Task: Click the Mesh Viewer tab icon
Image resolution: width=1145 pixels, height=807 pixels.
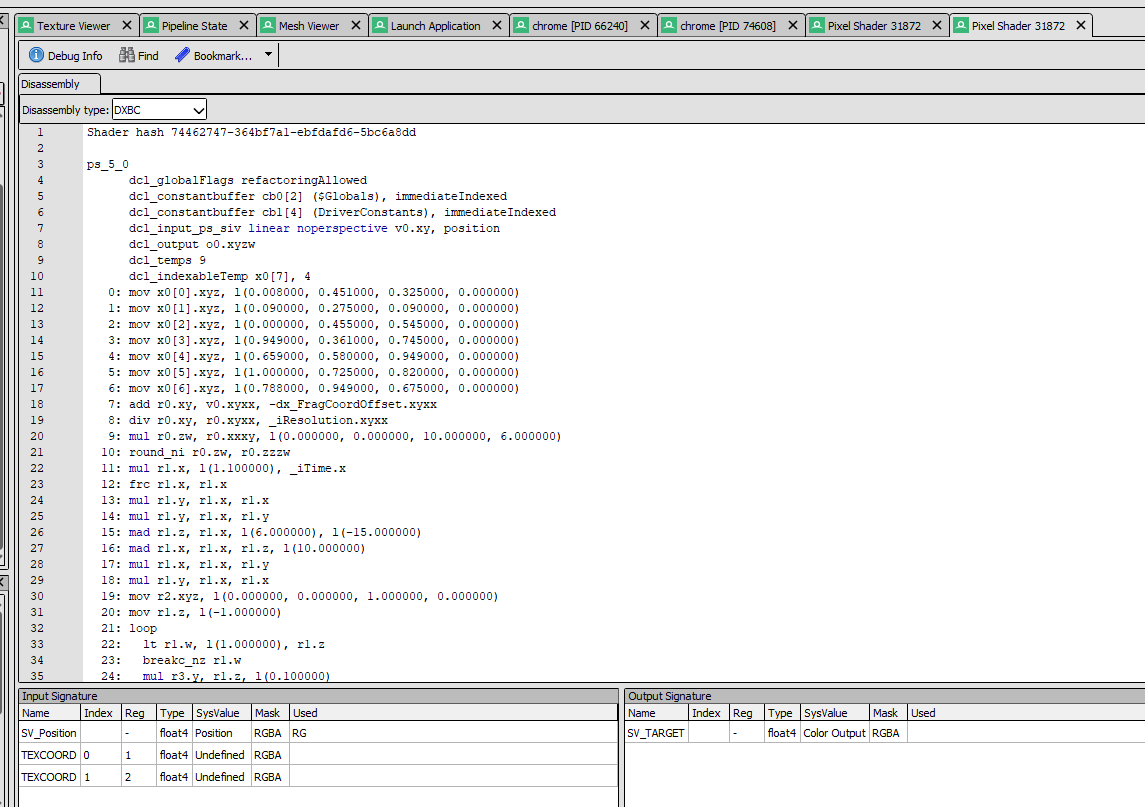Action: (268, 26)
